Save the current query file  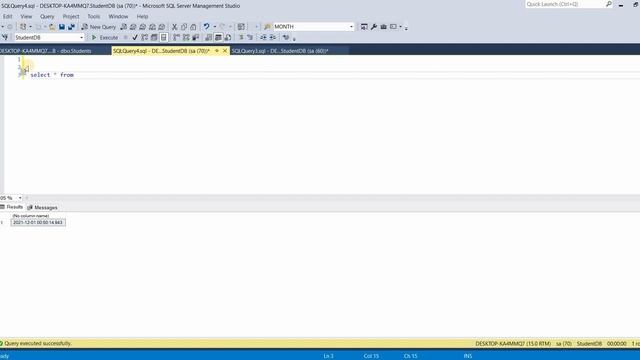click(x=62, y=27)
